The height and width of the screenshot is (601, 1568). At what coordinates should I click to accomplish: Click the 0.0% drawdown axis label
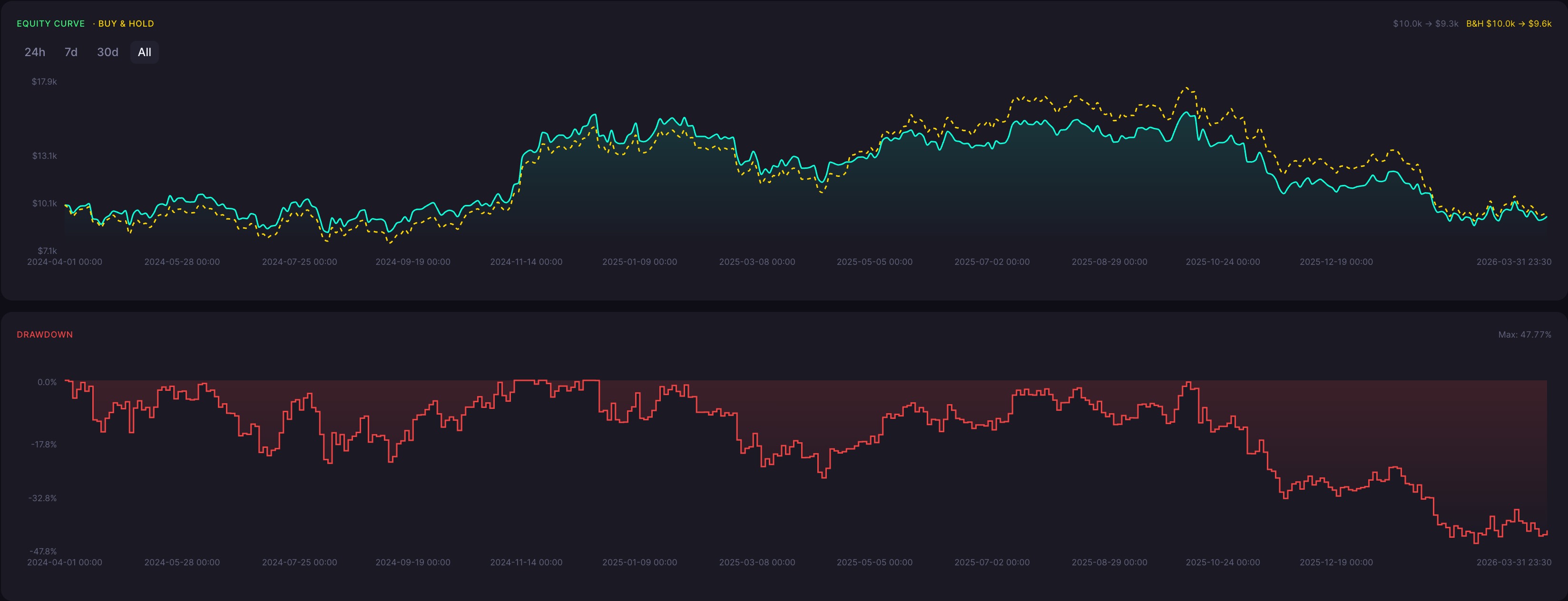click(x=47, y=382)
